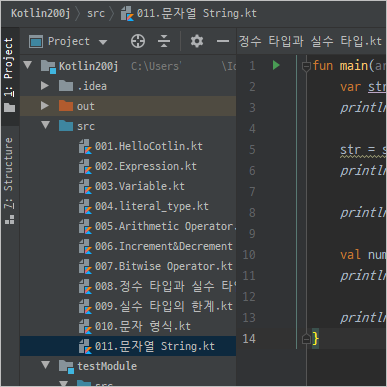Select 005.Arithmetic Operator file
387x387 pixels.
[x=165, y=226]
